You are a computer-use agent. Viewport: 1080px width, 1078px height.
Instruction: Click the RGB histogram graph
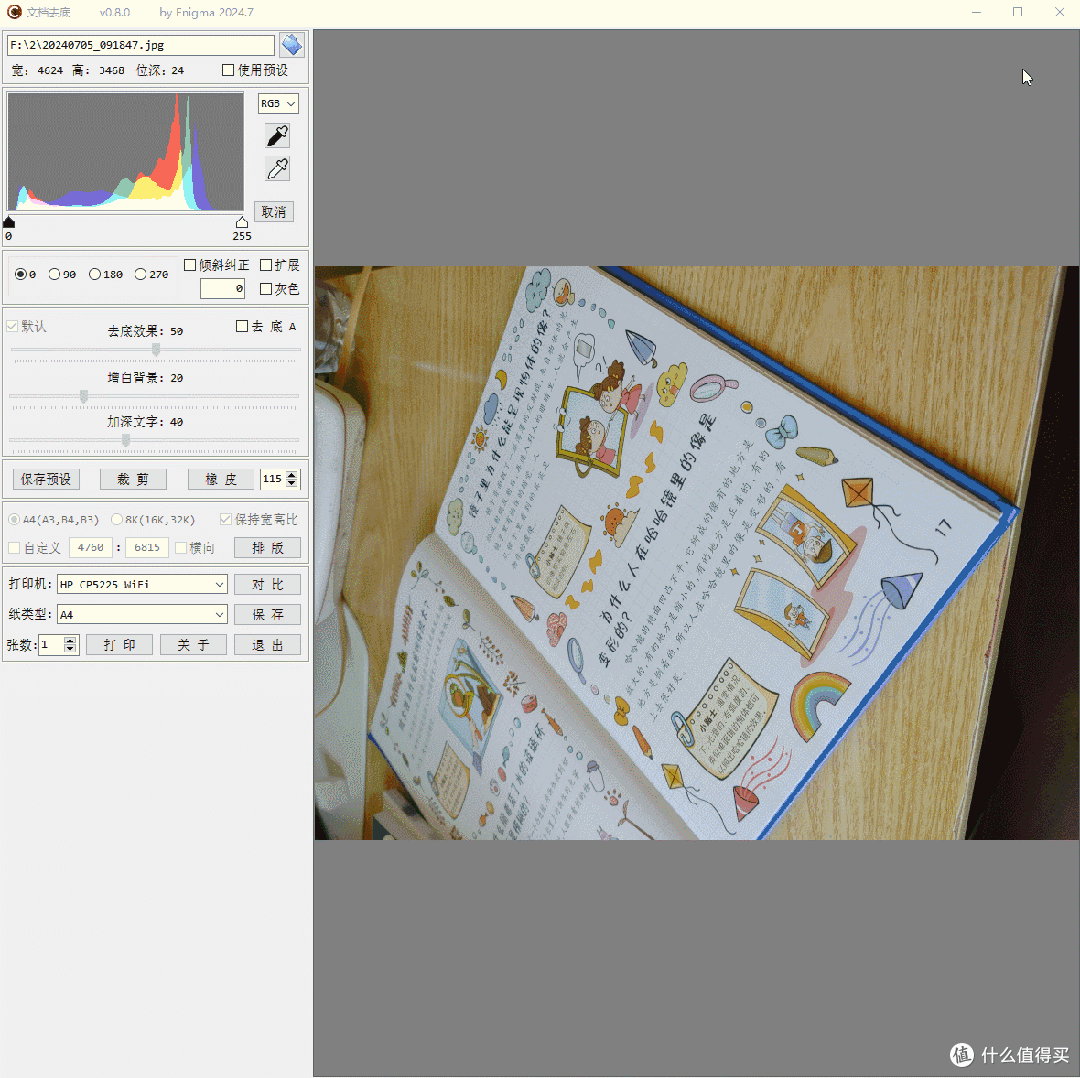coord(125,151)
